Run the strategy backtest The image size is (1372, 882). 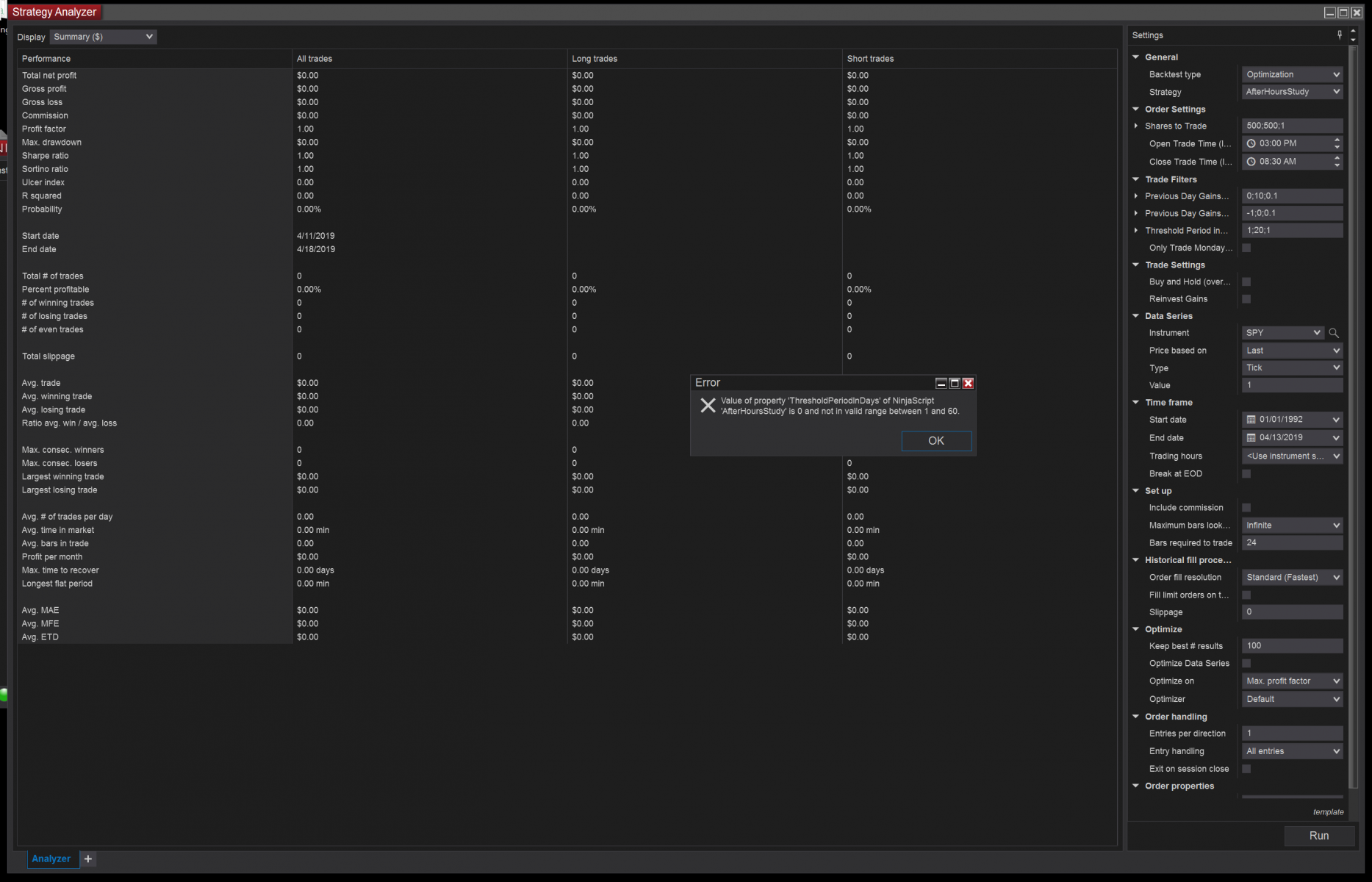[1319, 836]
